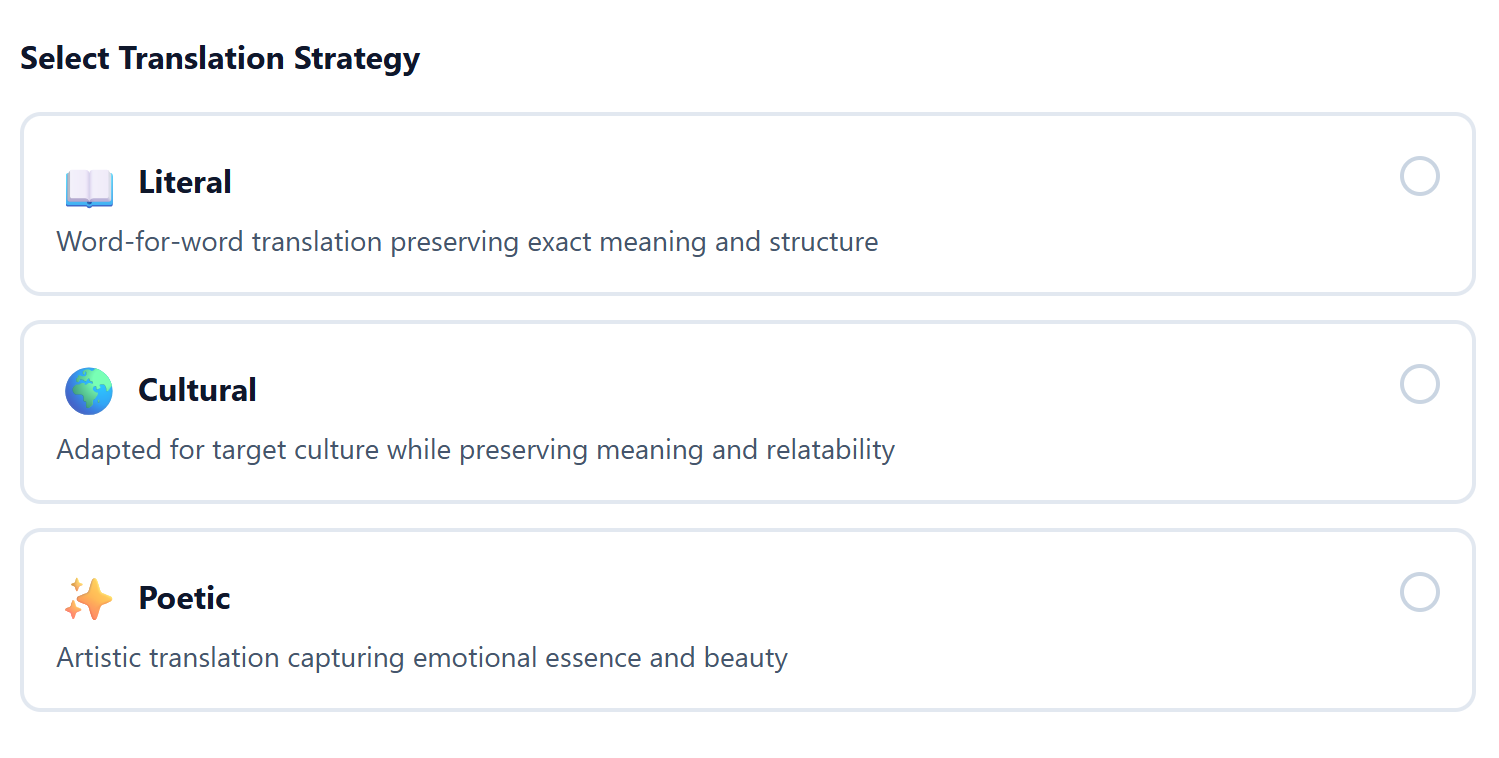Click the bold Literal title text
The width and height of the screenshot is (1499, 758).
[185, 182]
